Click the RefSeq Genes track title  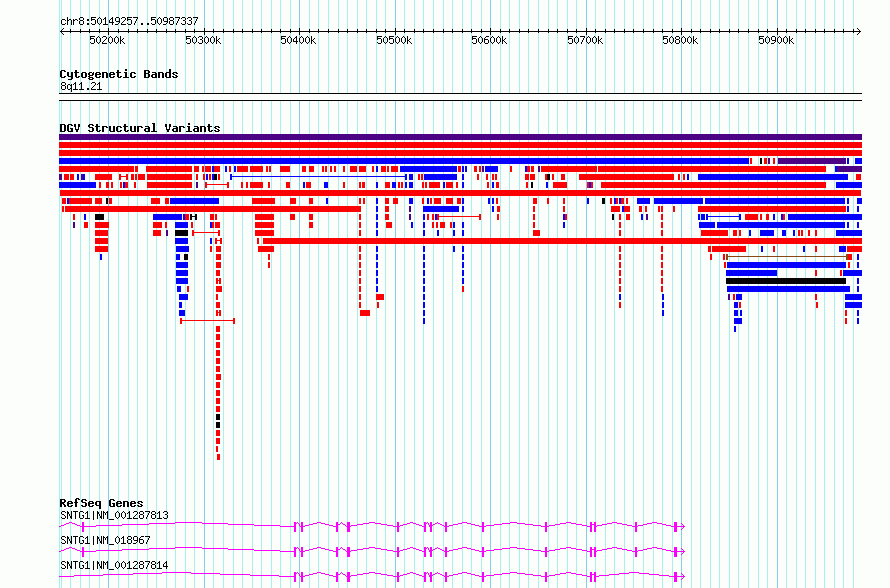click(x=101, y=503)
